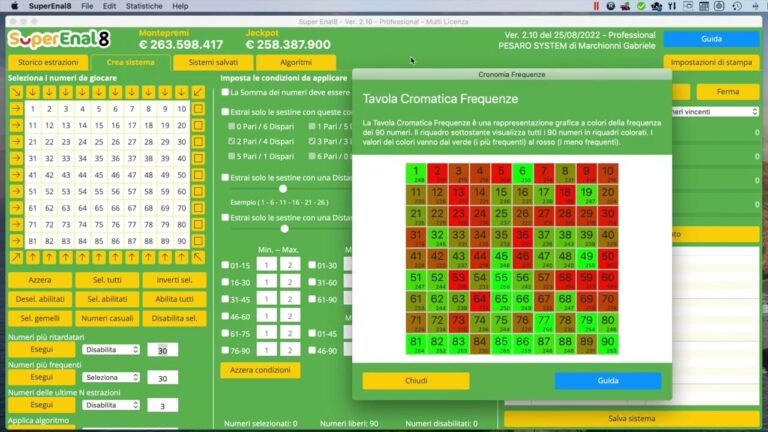Open the Algoritmi tab
The image size is (768, 432).
point(296,63)
